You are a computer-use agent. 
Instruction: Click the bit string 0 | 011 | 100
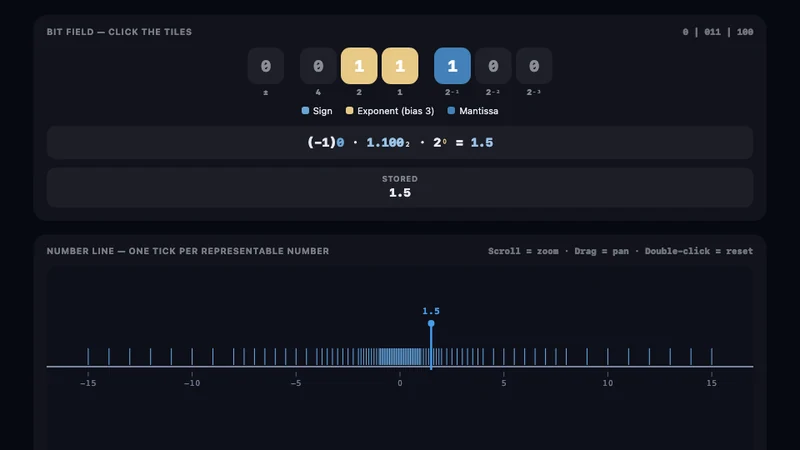point(718,32)
